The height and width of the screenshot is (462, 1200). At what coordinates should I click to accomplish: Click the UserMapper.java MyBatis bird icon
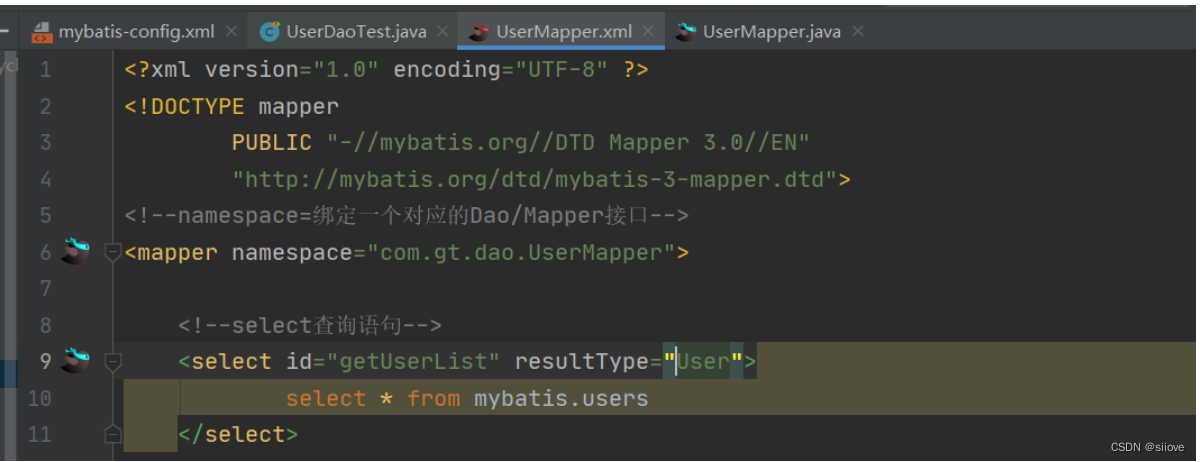pos(686,32)
